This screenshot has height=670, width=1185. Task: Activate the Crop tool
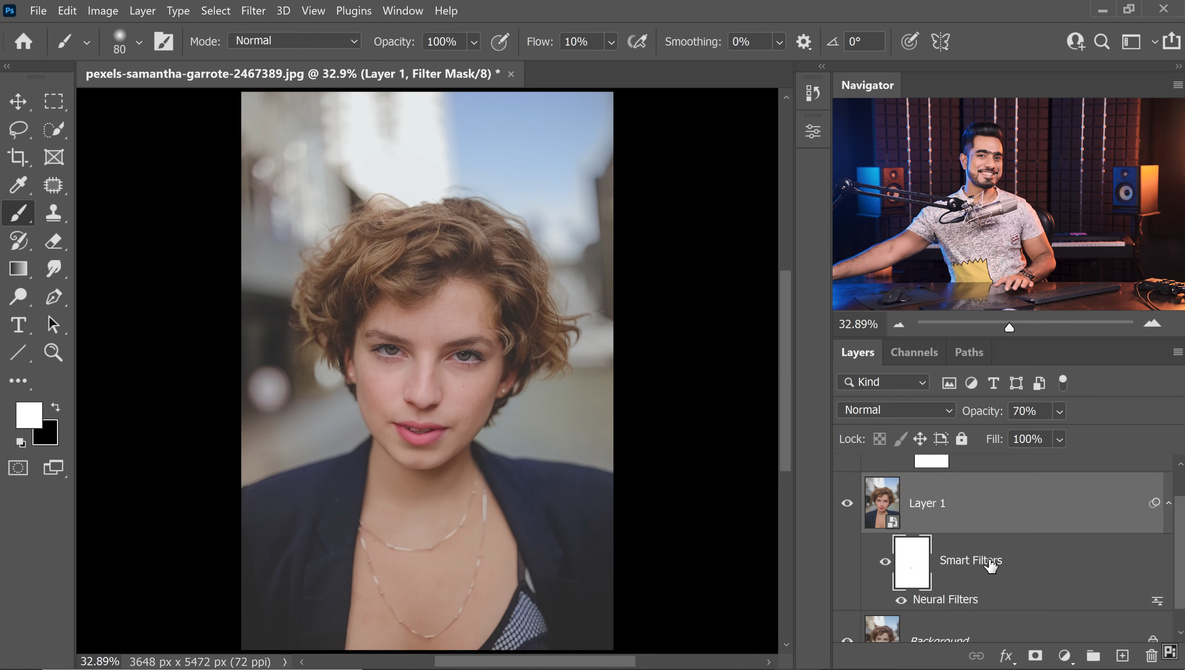[18, 157]
